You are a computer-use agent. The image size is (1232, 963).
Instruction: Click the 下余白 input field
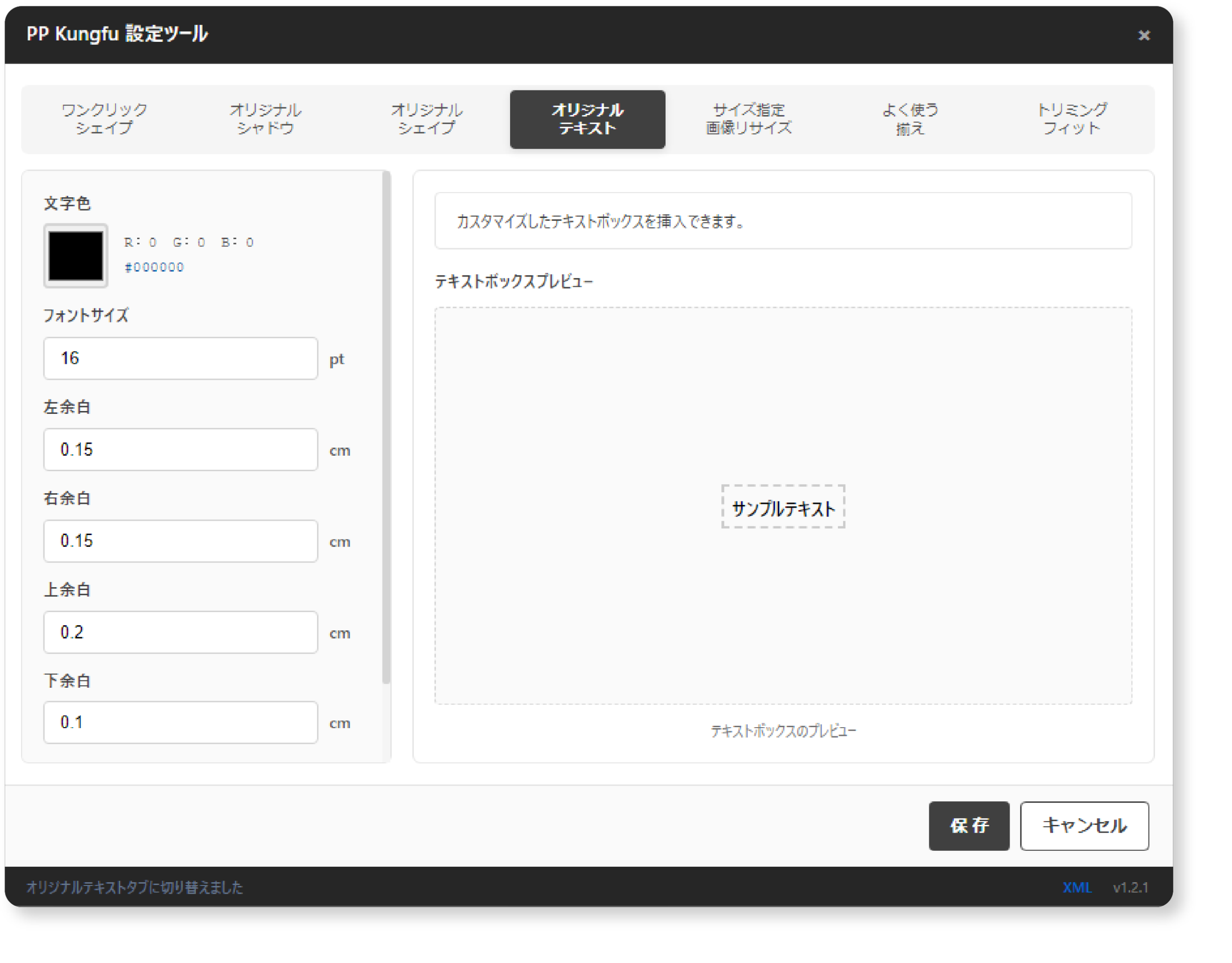click(180, 723)
